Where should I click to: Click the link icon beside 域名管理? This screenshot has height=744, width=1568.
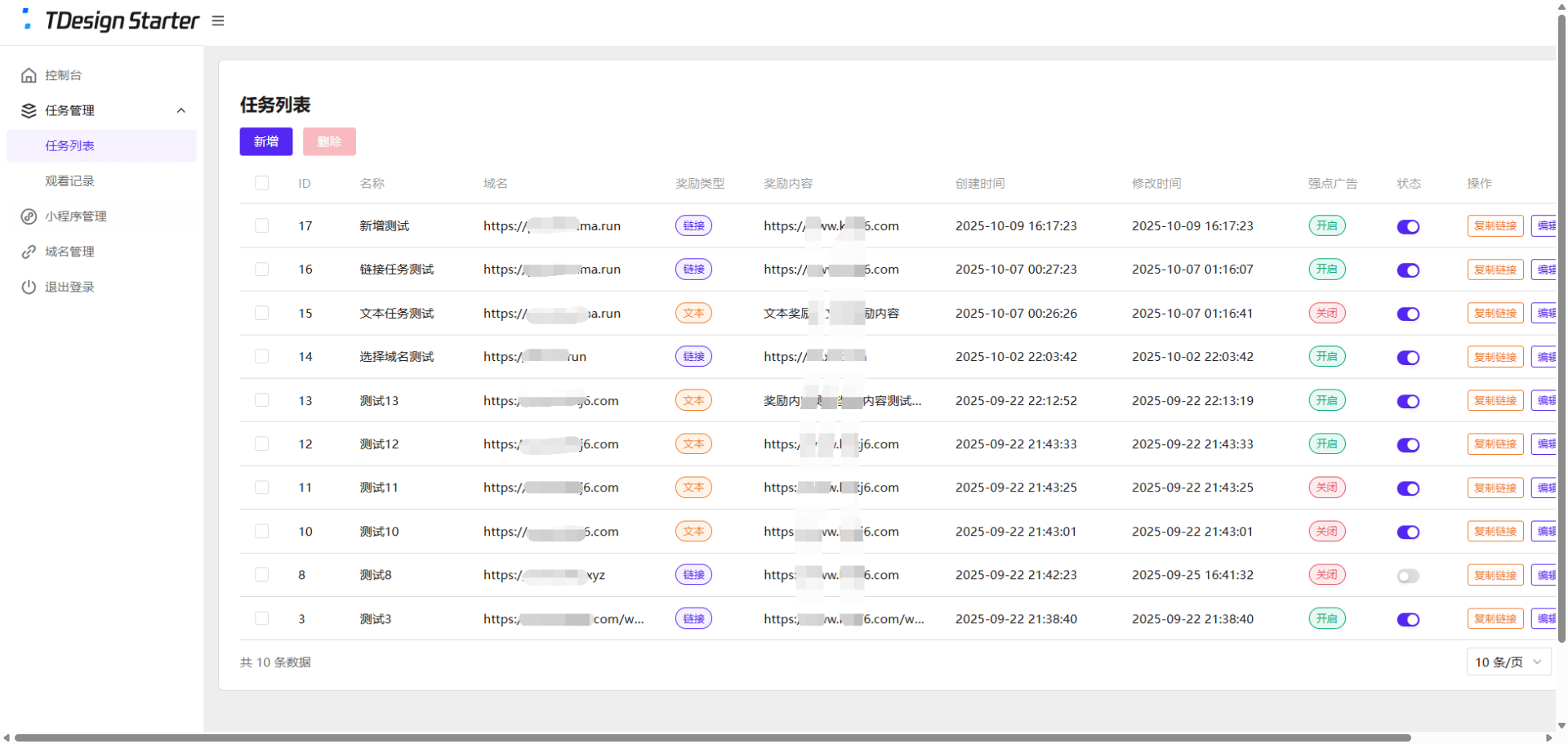tap(29, 252)
